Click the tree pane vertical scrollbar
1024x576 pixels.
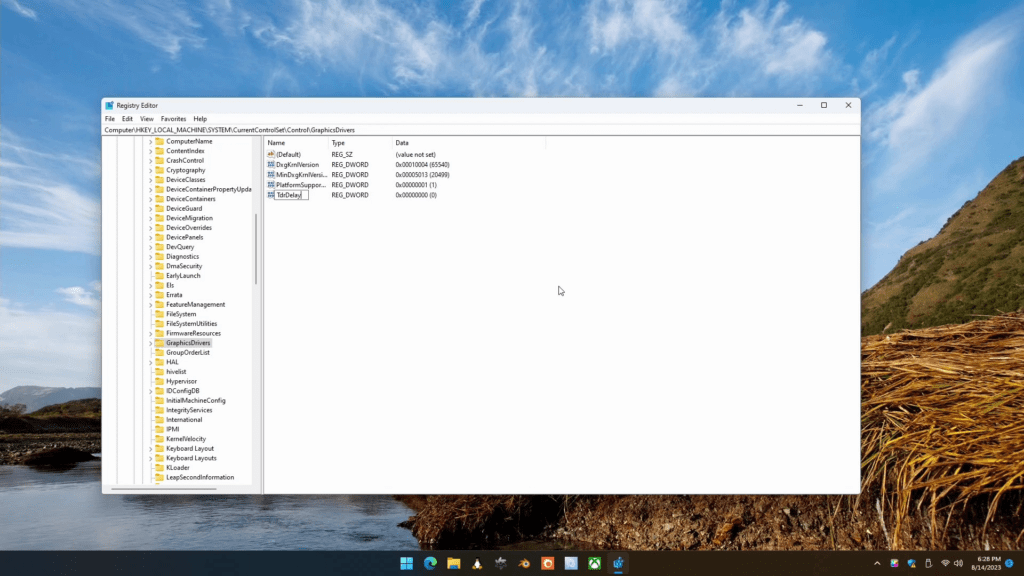[256, 248]
